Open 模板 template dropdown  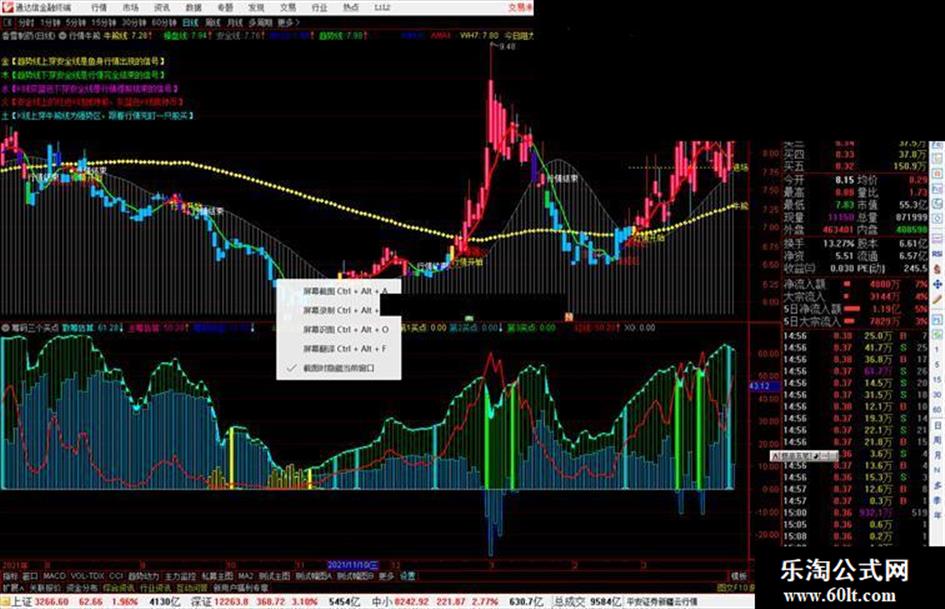pos(739,576)
